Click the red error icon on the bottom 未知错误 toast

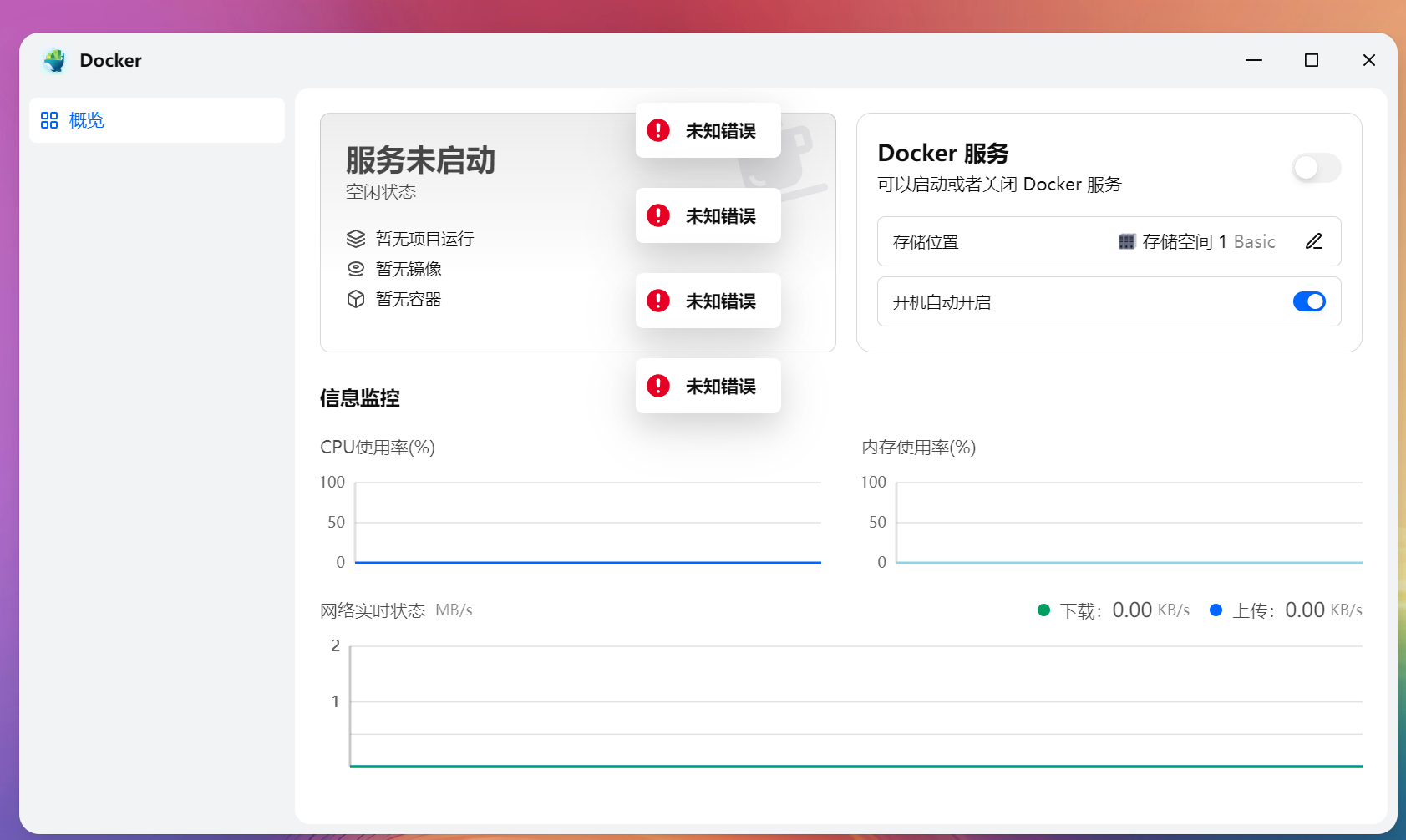pyautogui.click(x=658, y=386)
